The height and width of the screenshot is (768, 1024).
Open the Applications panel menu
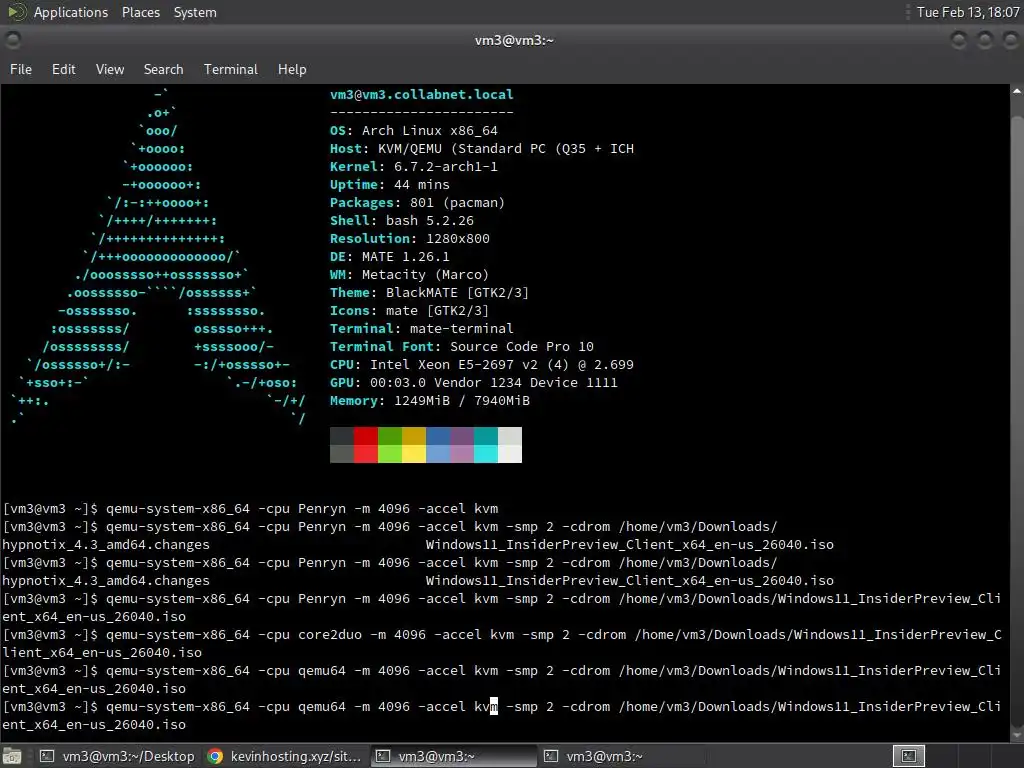pos(71,12)
